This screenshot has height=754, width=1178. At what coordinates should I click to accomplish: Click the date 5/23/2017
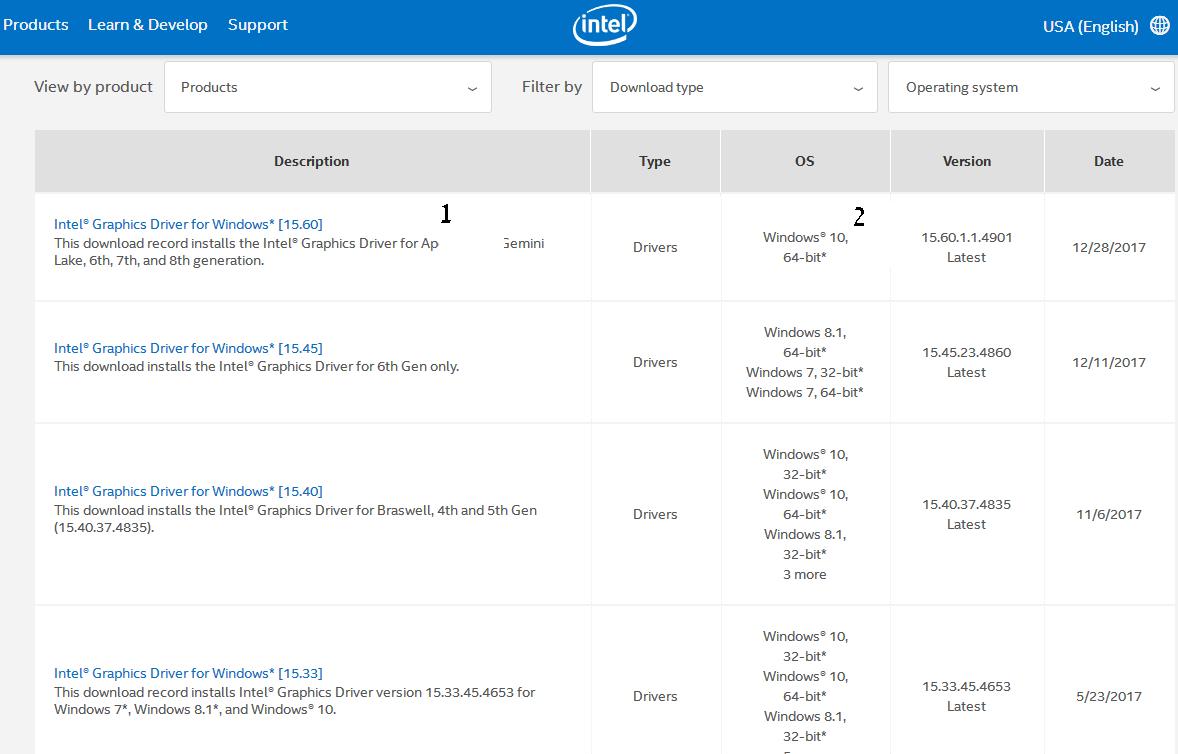pos(1109,696)
